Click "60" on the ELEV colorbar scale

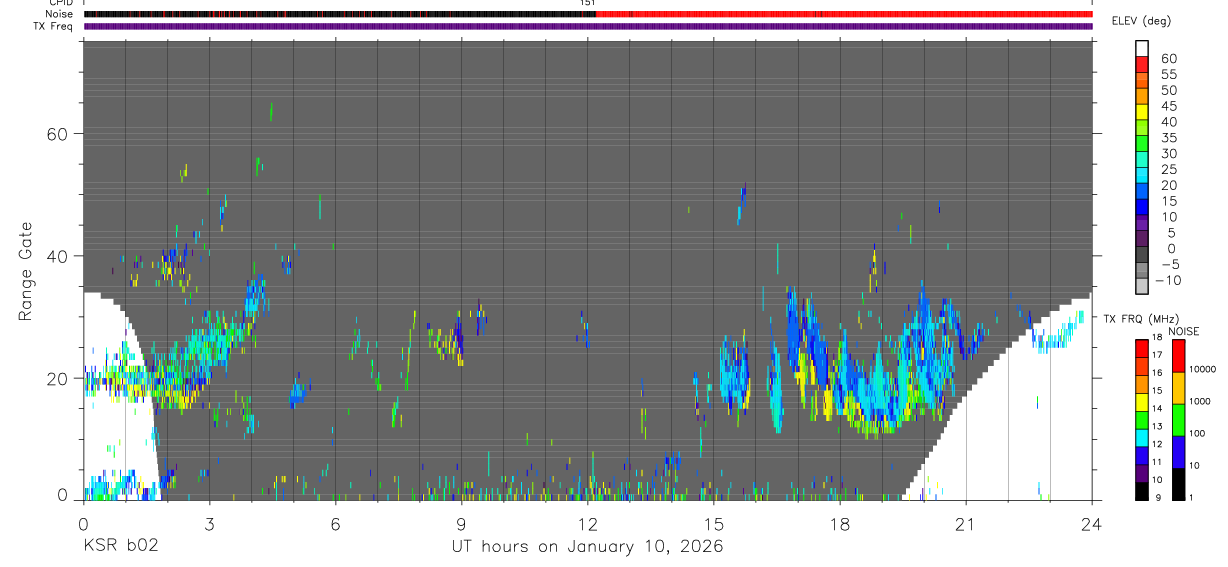(1168, 59)
